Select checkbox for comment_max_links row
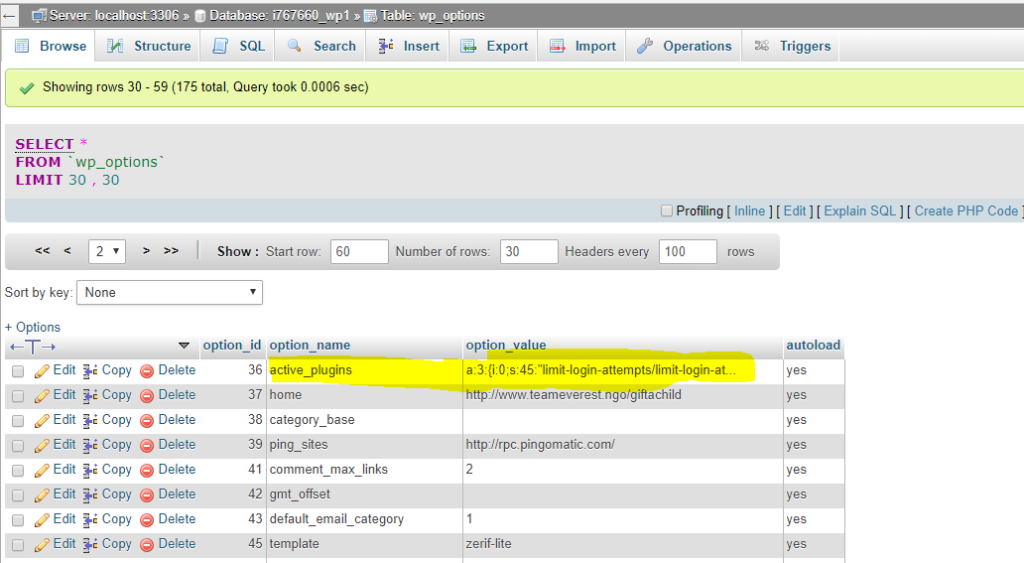 [x=18, y=470]
